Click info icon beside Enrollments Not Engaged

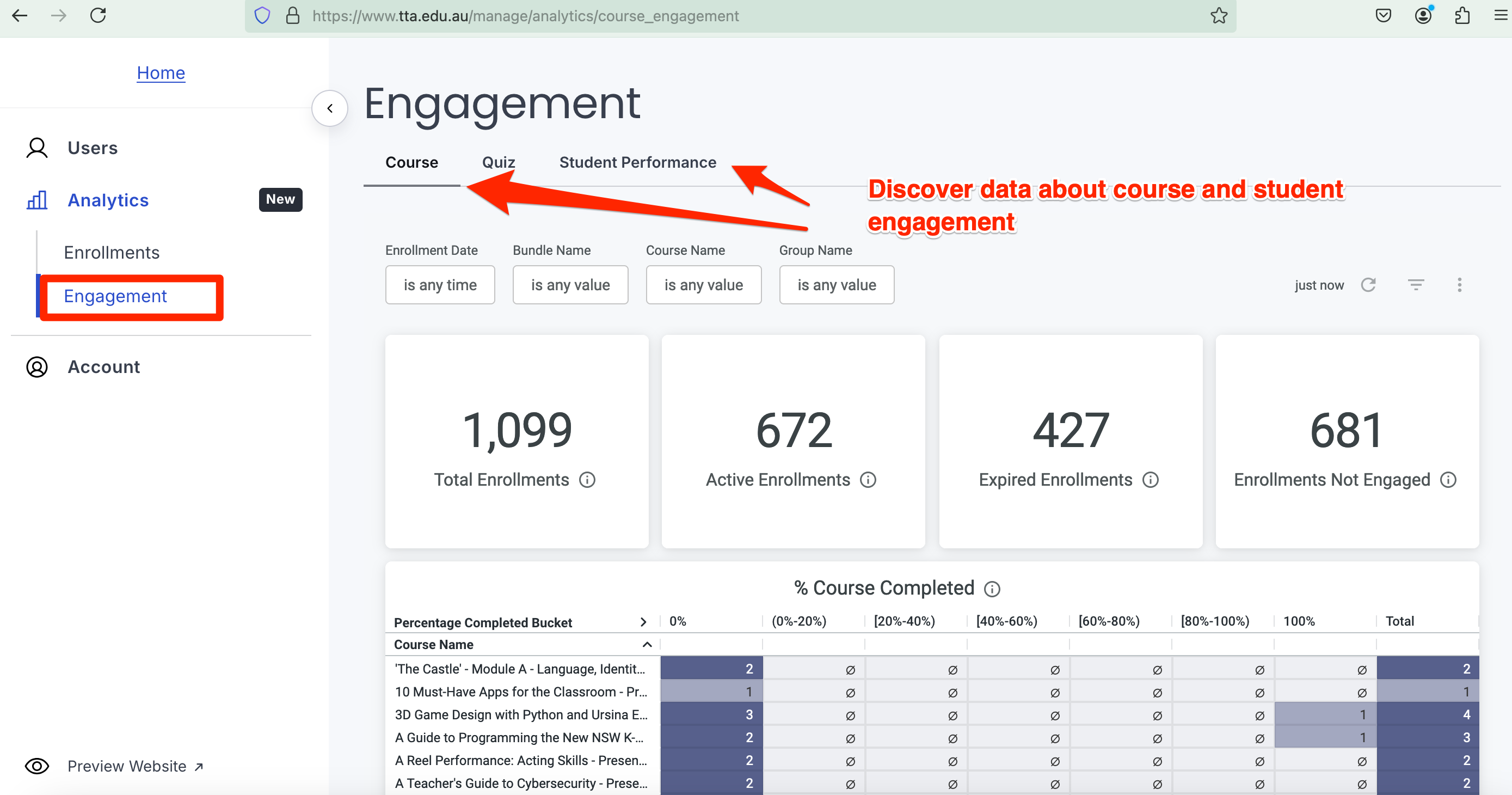click(x=1448, y=480)
